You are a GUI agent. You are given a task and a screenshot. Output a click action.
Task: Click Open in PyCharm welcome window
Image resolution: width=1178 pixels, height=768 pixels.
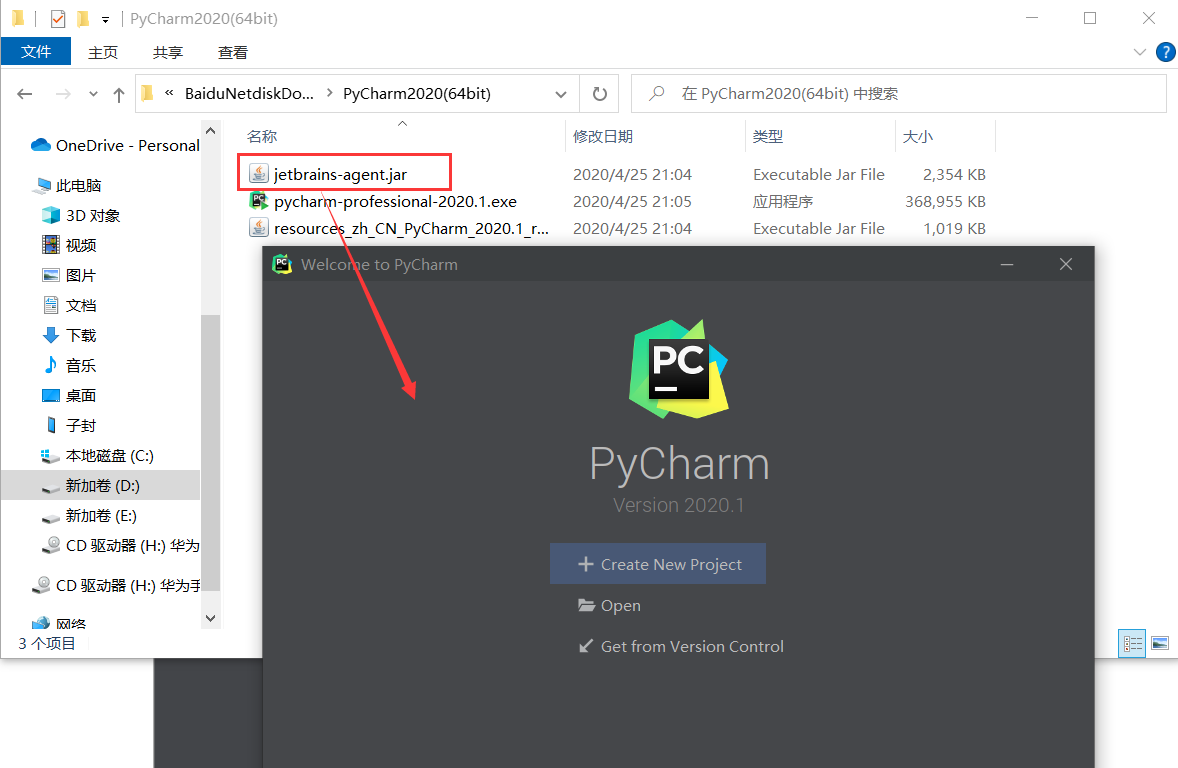609,606
